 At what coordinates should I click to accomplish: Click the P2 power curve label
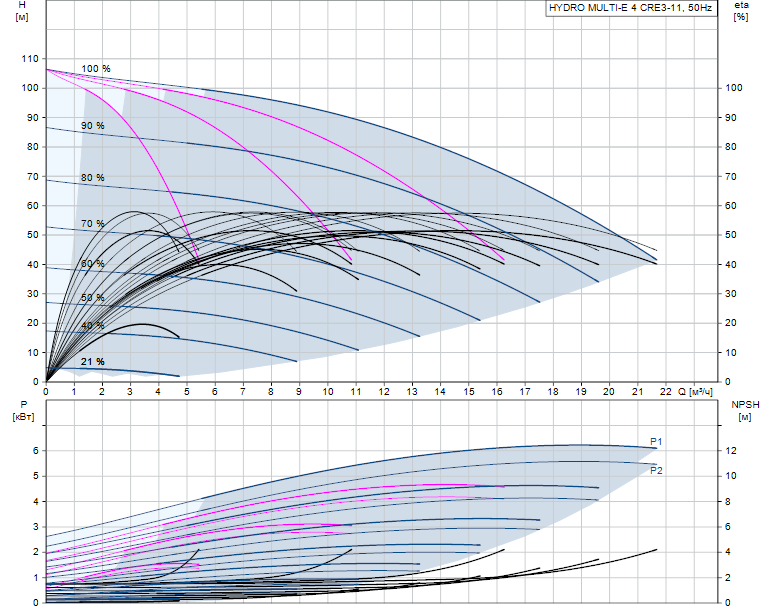tap(656, 470)
